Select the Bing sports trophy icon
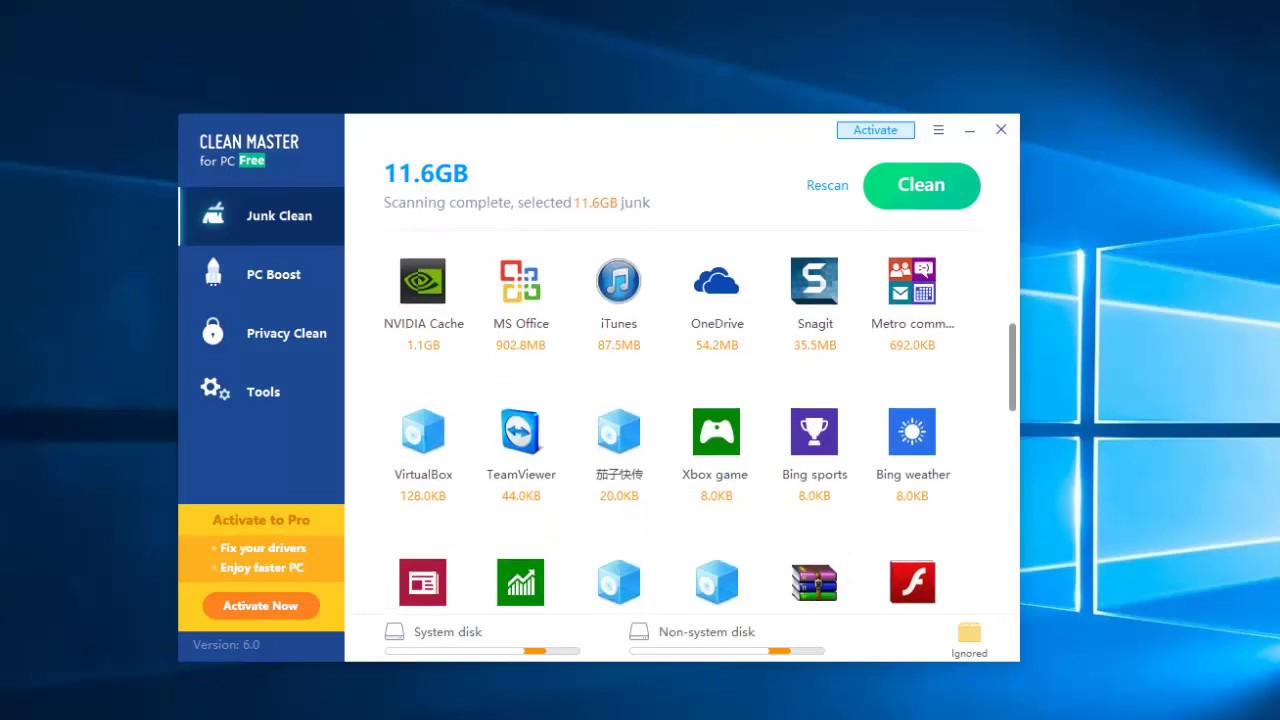 814,432
